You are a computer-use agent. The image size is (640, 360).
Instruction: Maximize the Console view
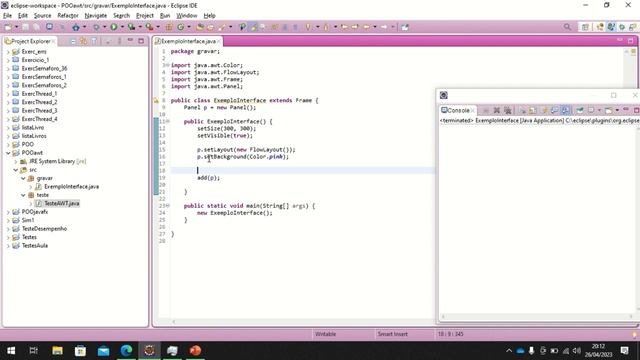[636, 110]
